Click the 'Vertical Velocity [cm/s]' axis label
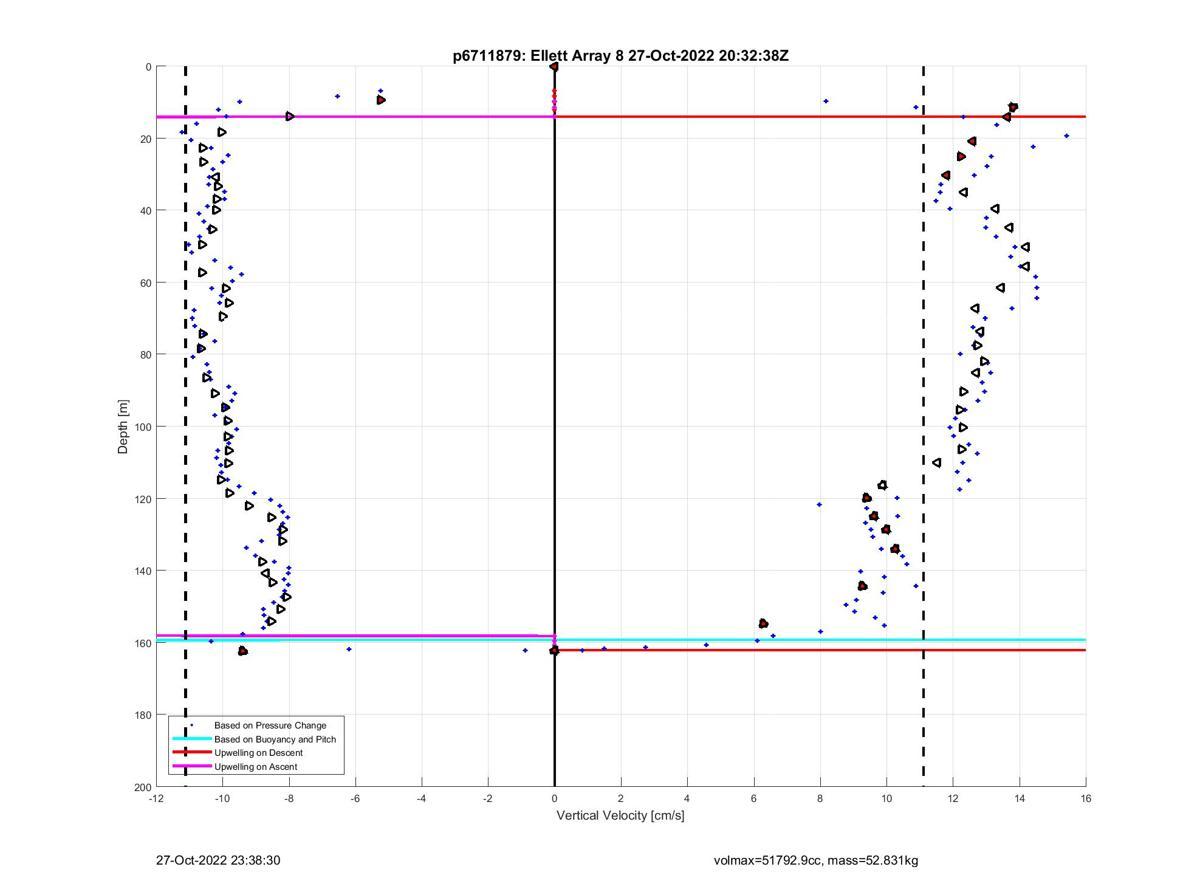1200x885 pixels. coord(620,815)
